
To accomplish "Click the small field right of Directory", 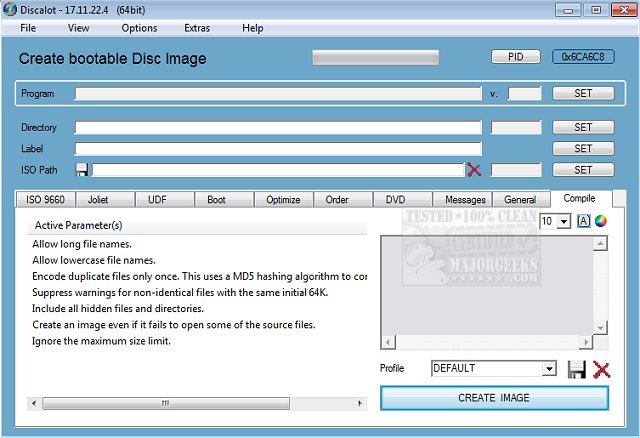I will [x=516, y=127].
